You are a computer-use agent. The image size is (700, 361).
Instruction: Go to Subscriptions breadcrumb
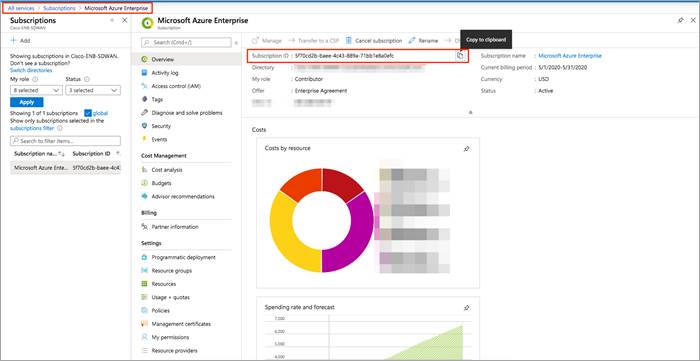59,8
